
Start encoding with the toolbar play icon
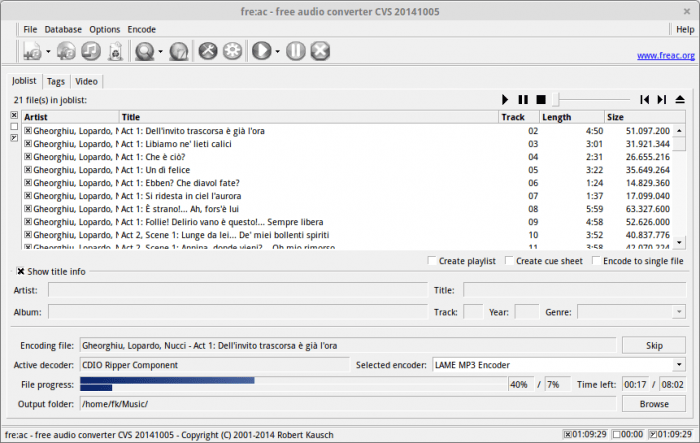click(x=262, y=50)
